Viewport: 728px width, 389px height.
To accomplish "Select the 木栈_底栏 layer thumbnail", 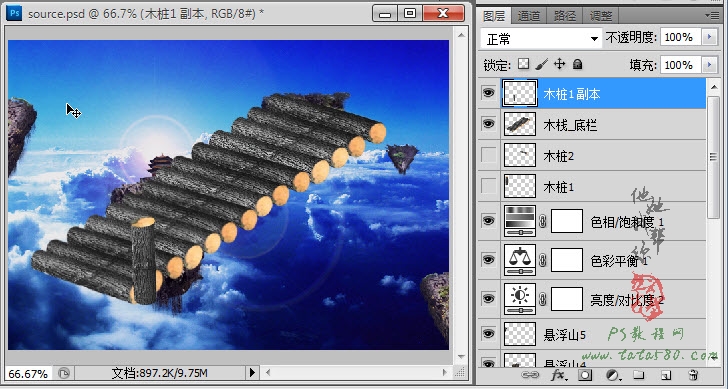I will 520,124.
